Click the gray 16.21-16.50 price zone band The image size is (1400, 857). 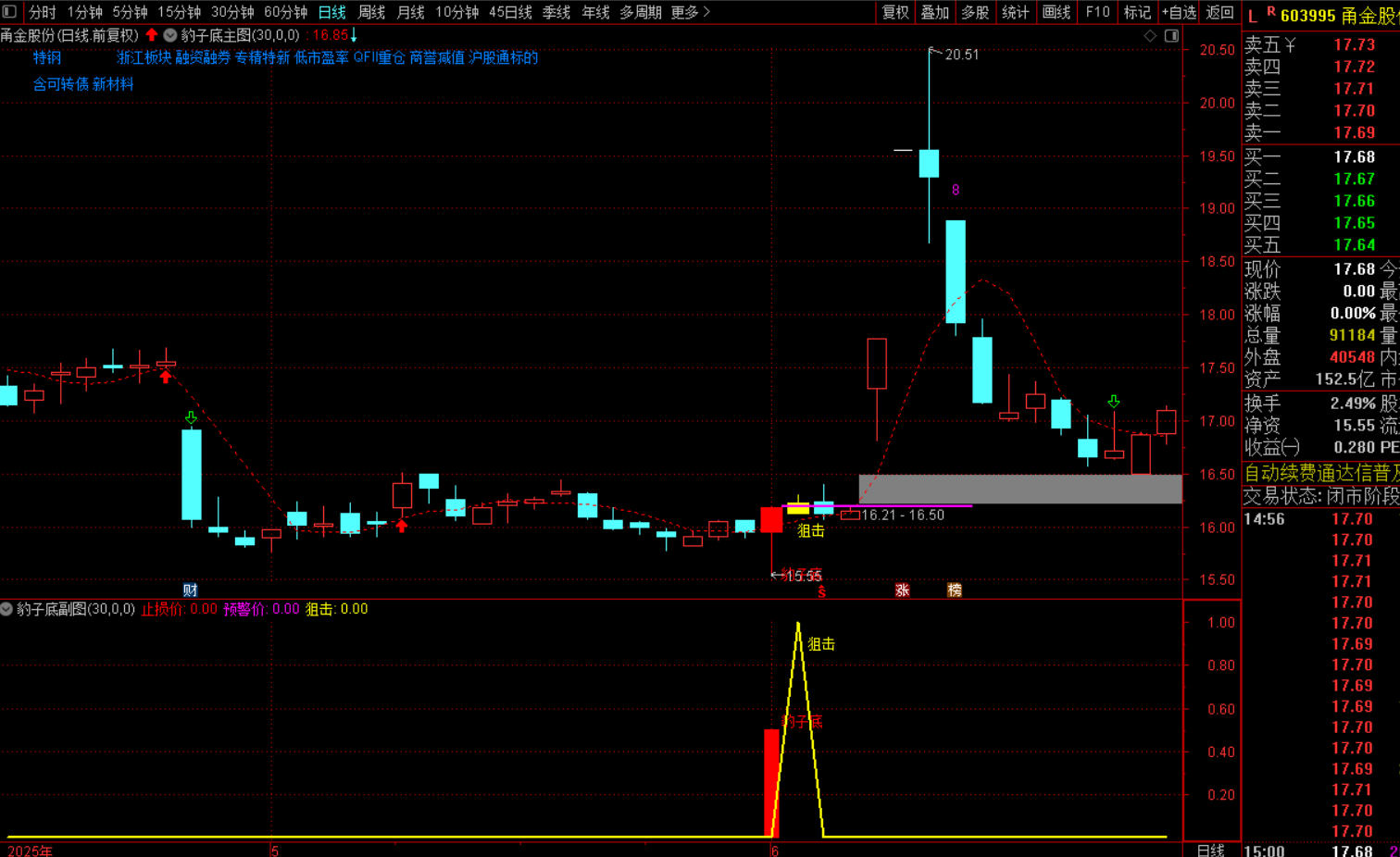(x=1020, y=489)
